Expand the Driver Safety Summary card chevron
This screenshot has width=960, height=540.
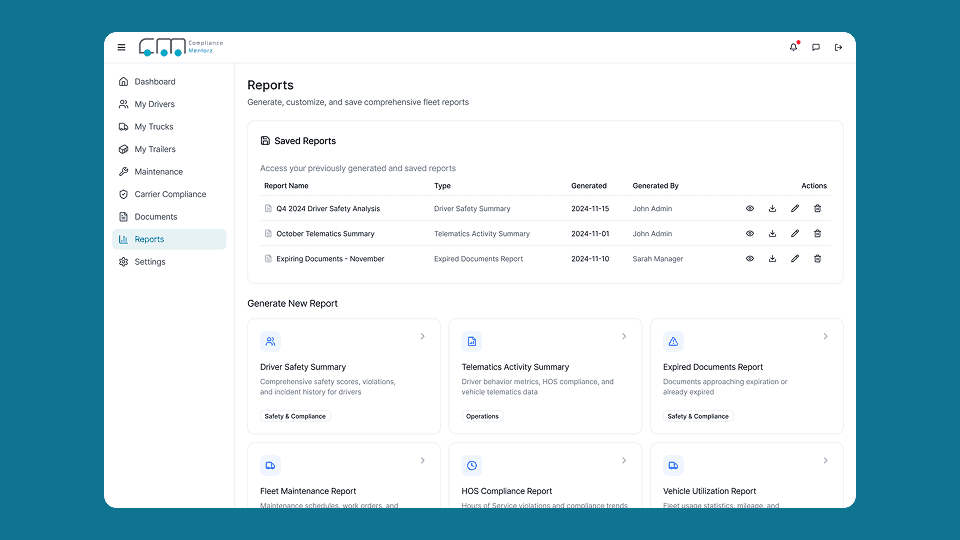point(422,337)
